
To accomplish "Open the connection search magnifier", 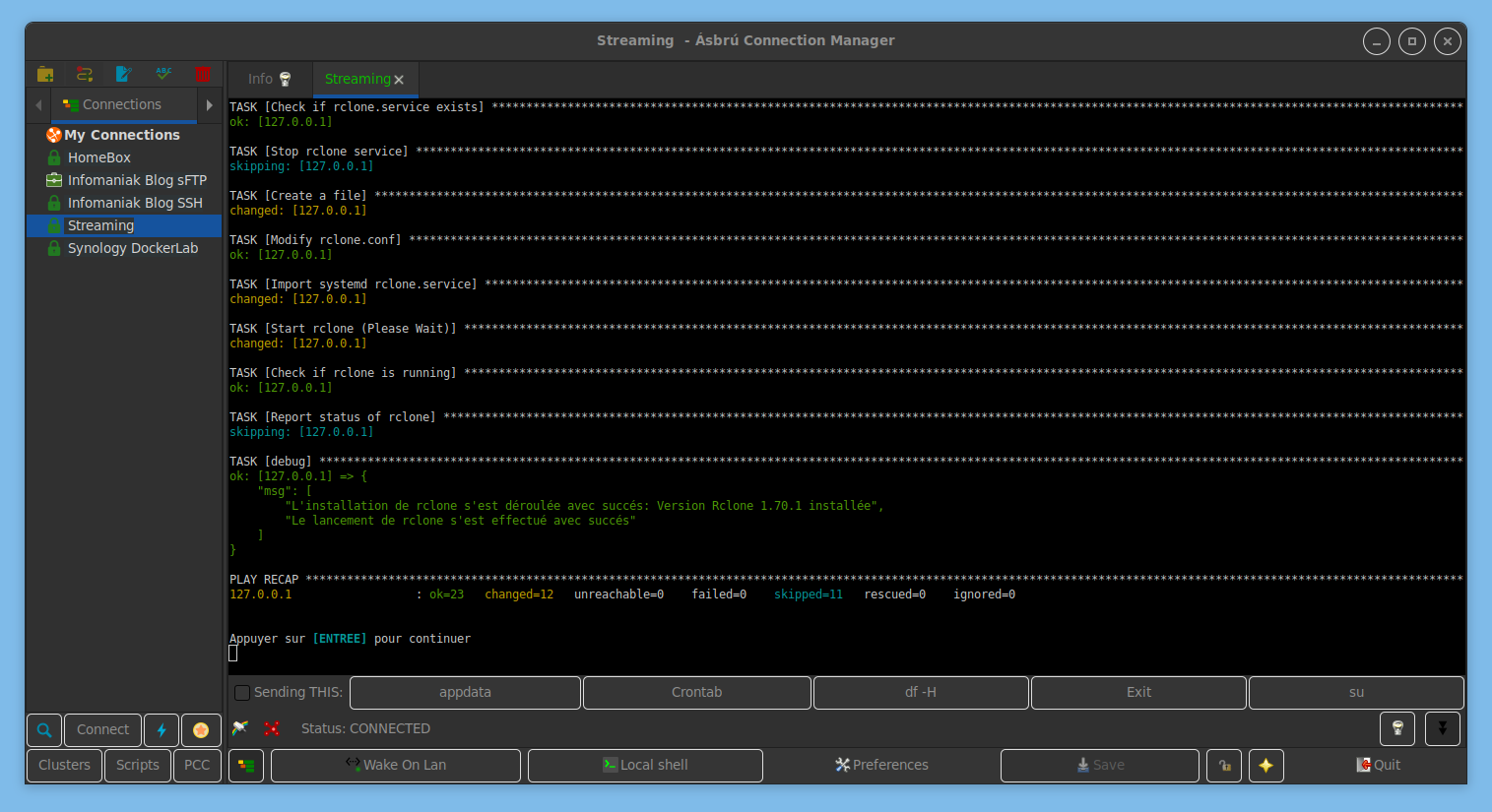I will (x=44, y=730).
